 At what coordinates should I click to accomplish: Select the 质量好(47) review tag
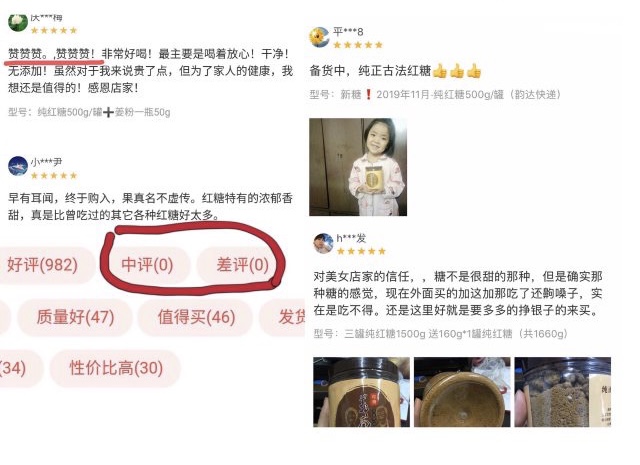(x=75, y=317)
